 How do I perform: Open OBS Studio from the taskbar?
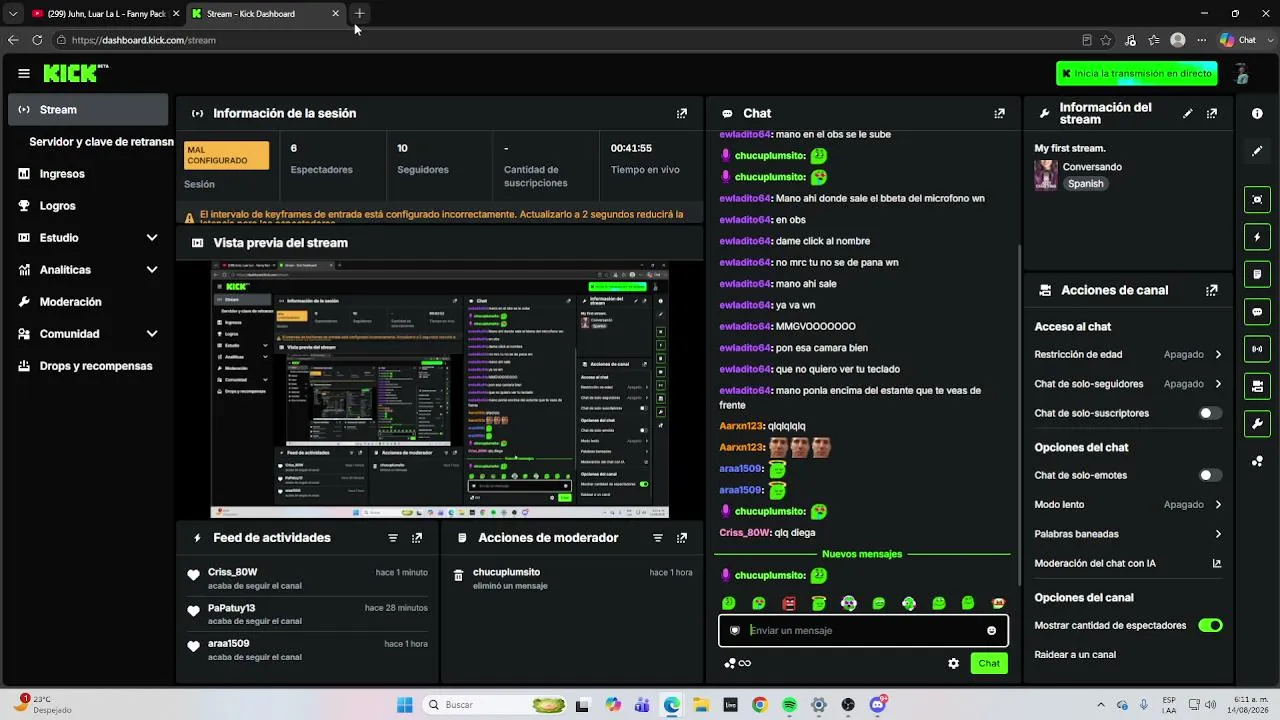click(x=848, y=705)
